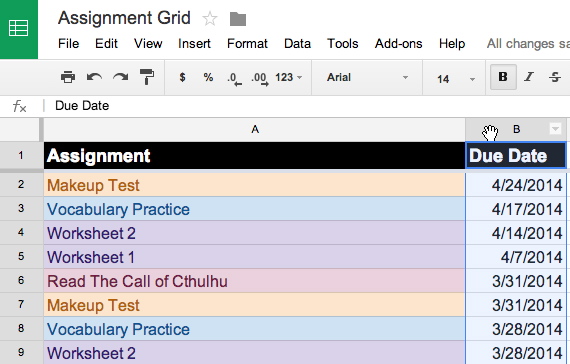Open the Insert menu
The width and height of the screenshot is (570, 364).
[194, 44]
